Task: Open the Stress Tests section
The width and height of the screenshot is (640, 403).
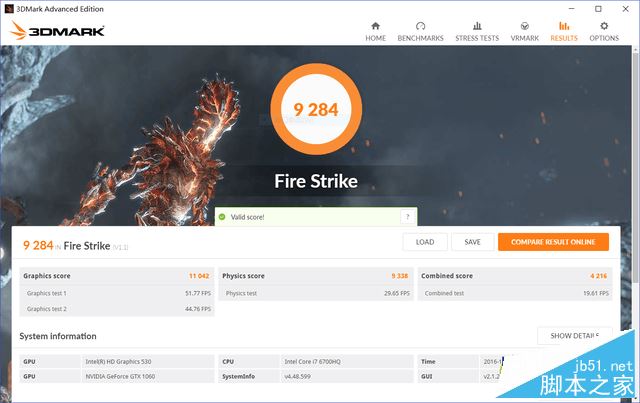Action: 477,32
